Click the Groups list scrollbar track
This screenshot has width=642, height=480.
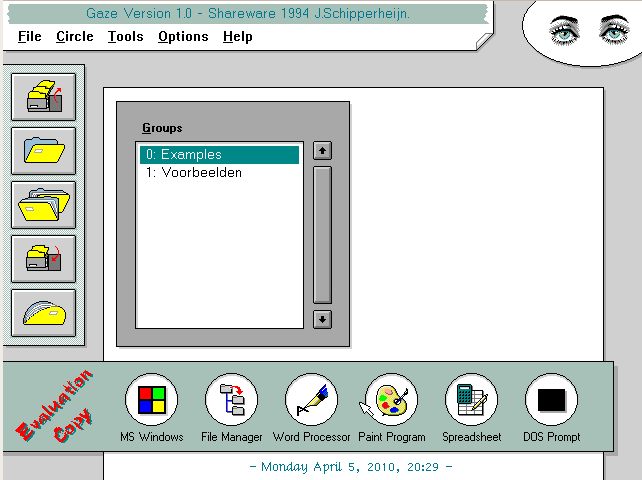[322, 235]
